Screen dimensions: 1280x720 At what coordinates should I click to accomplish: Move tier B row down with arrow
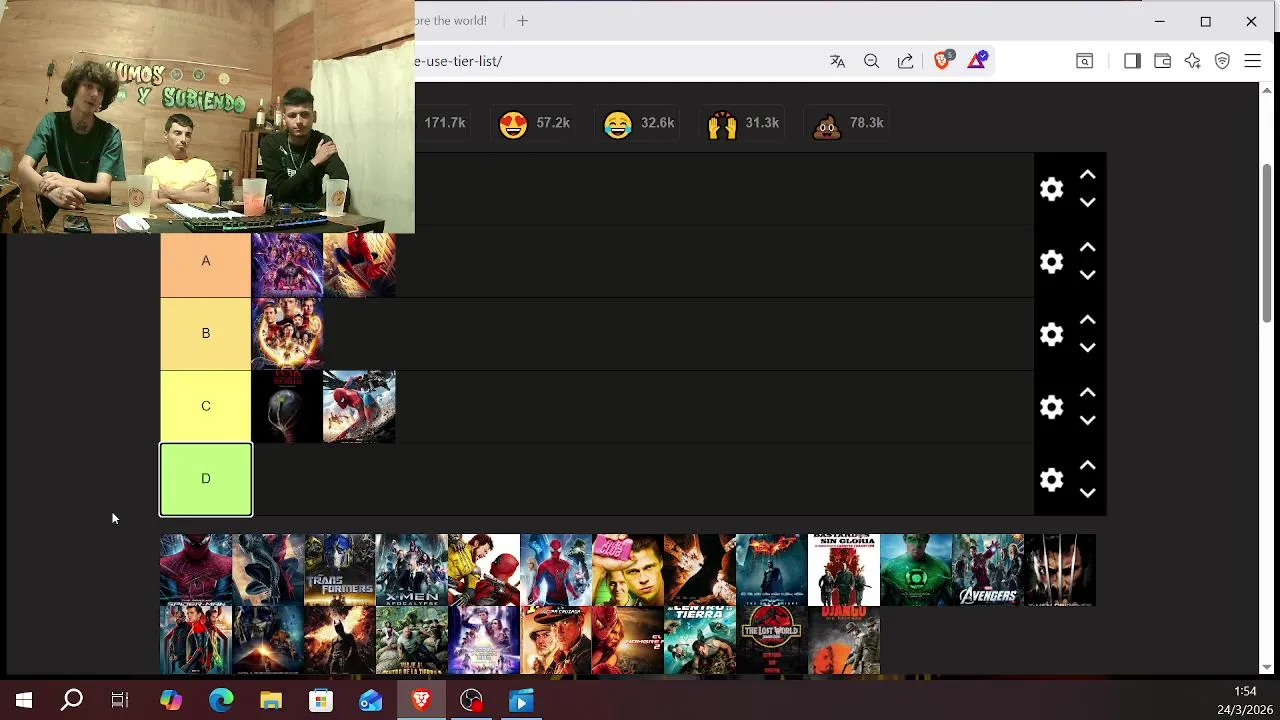[1087, 348]
